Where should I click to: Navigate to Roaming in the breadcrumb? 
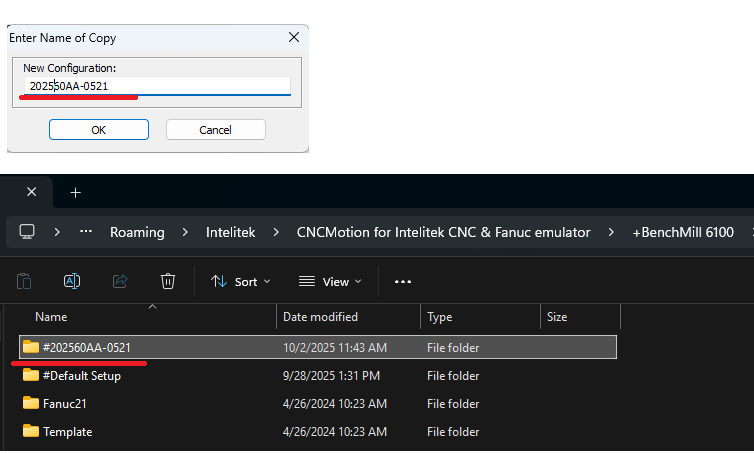137,232
